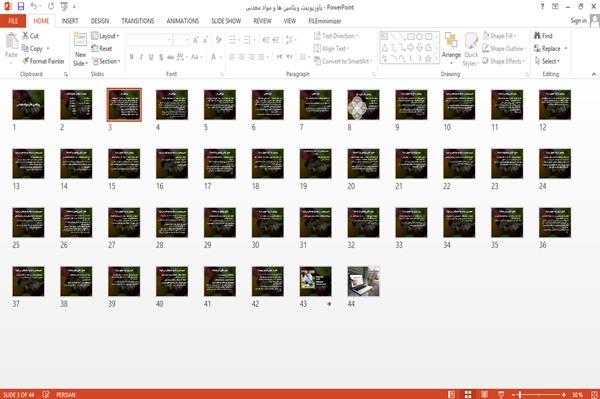Screen dimensions: 600x399
Task: Expand the Select dropdown
Action: (547, 61)
